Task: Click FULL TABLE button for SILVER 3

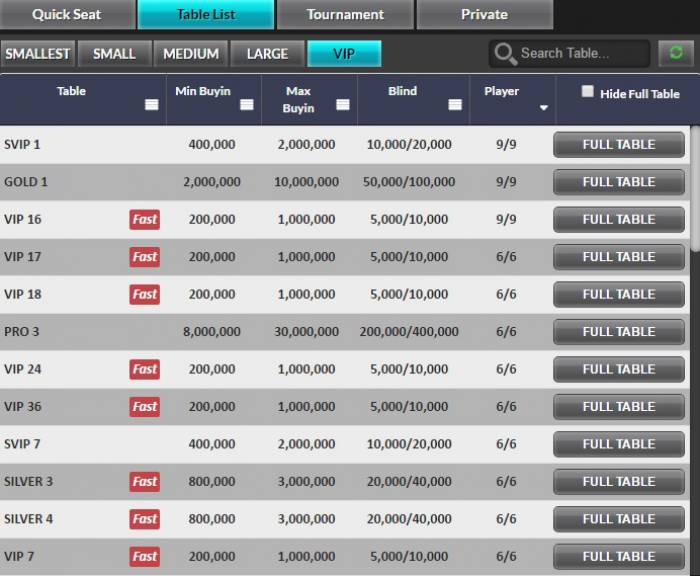Action: click(x=619, y=481)
